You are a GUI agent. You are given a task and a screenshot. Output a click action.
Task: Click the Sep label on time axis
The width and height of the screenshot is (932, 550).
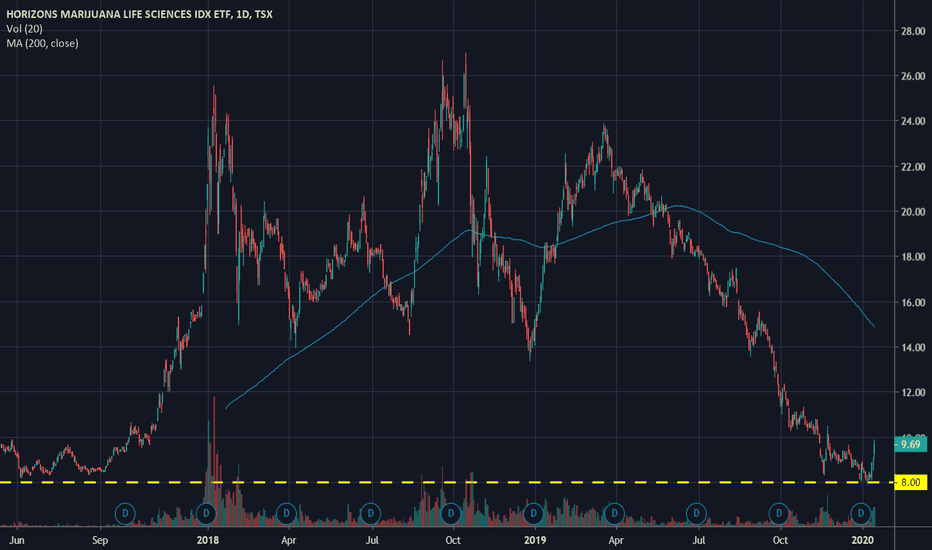coord(100,540)
